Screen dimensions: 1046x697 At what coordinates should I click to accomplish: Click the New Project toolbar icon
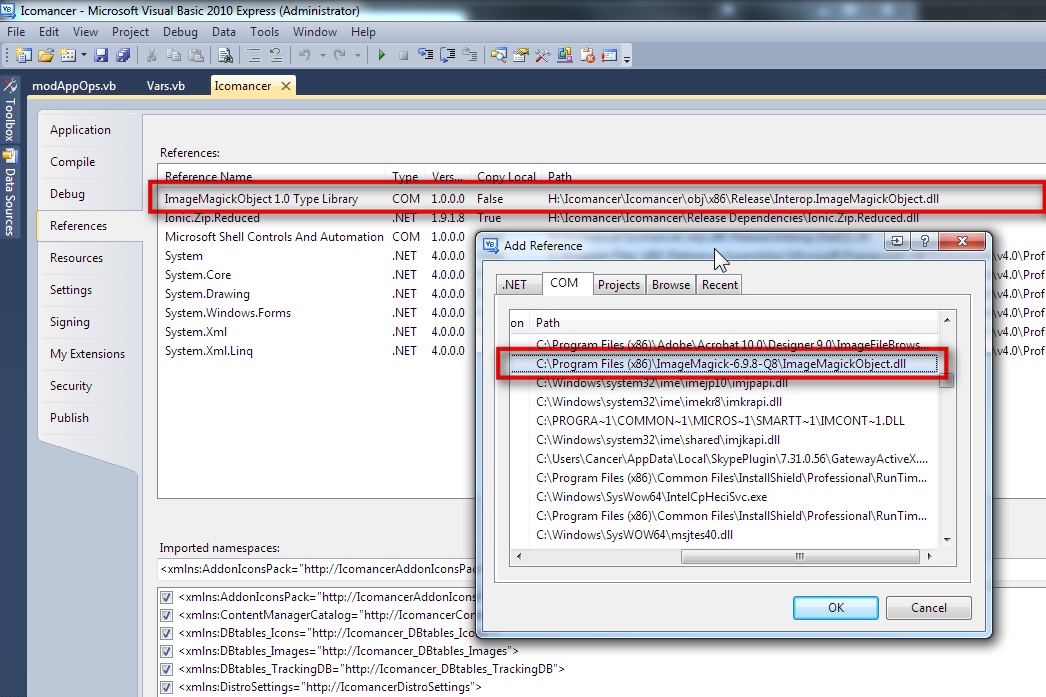point(23,55)
